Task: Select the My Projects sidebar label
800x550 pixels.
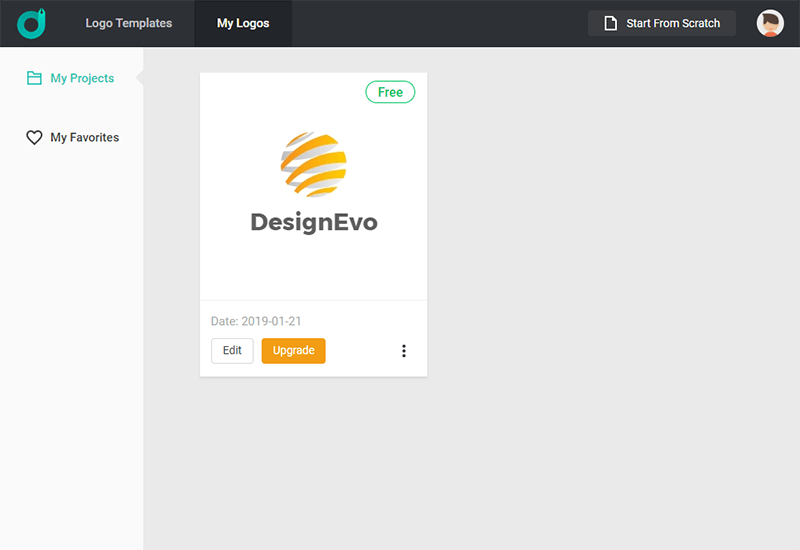Action: pyautogui.click(x=82, y=78)
